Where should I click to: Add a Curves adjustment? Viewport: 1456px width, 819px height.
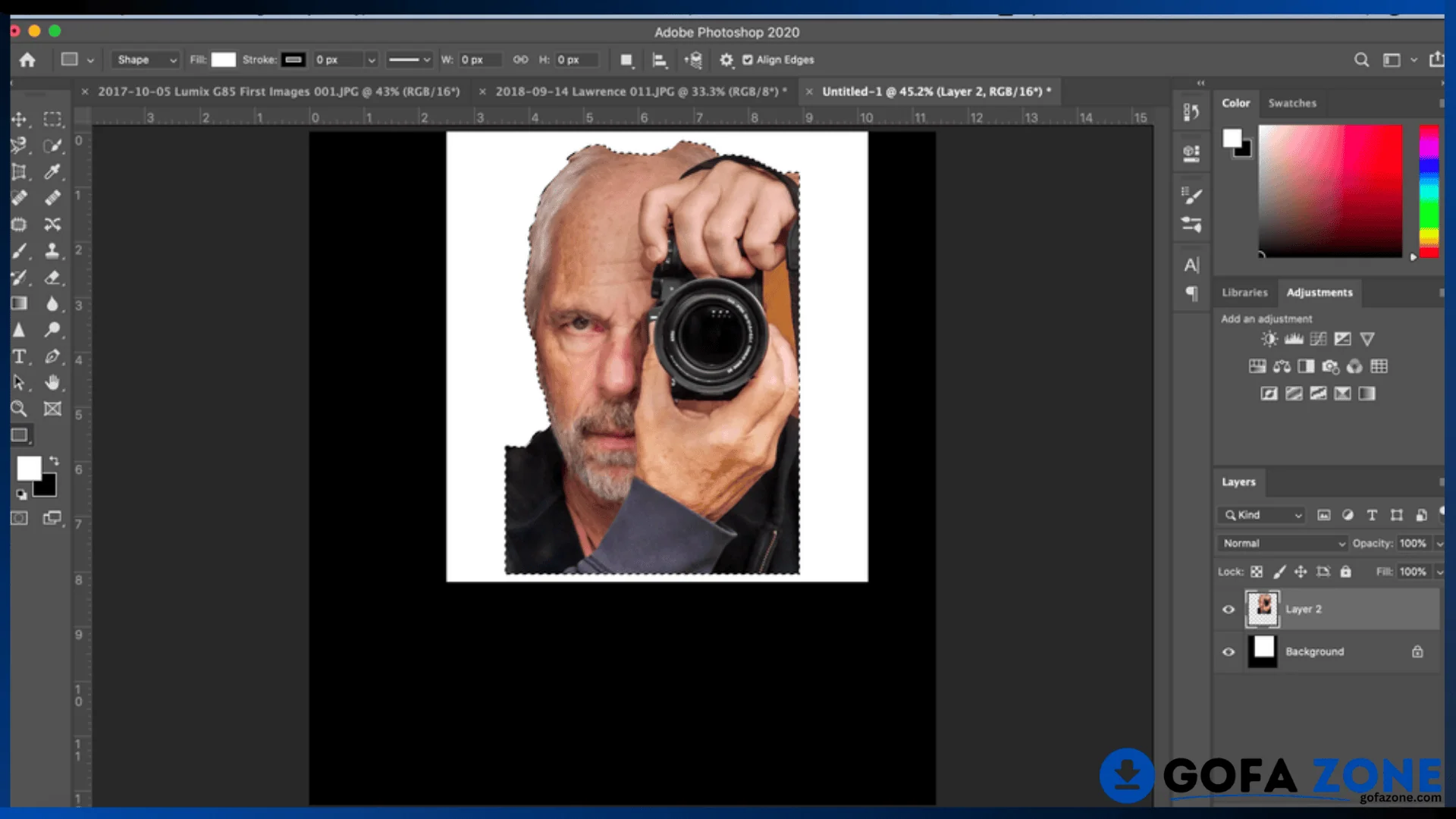coord(1319,339)
